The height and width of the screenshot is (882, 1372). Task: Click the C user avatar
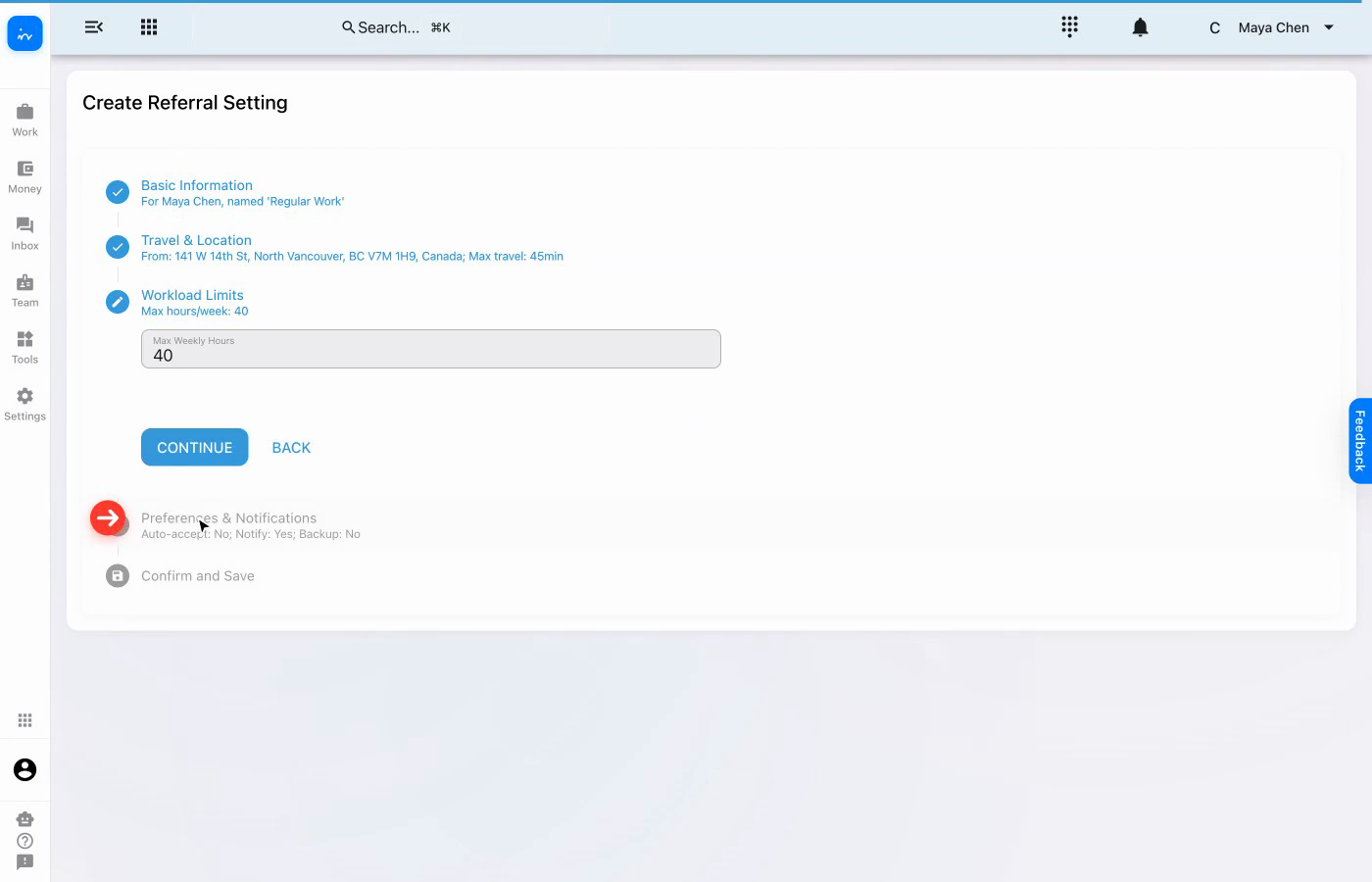[1214, 27]
